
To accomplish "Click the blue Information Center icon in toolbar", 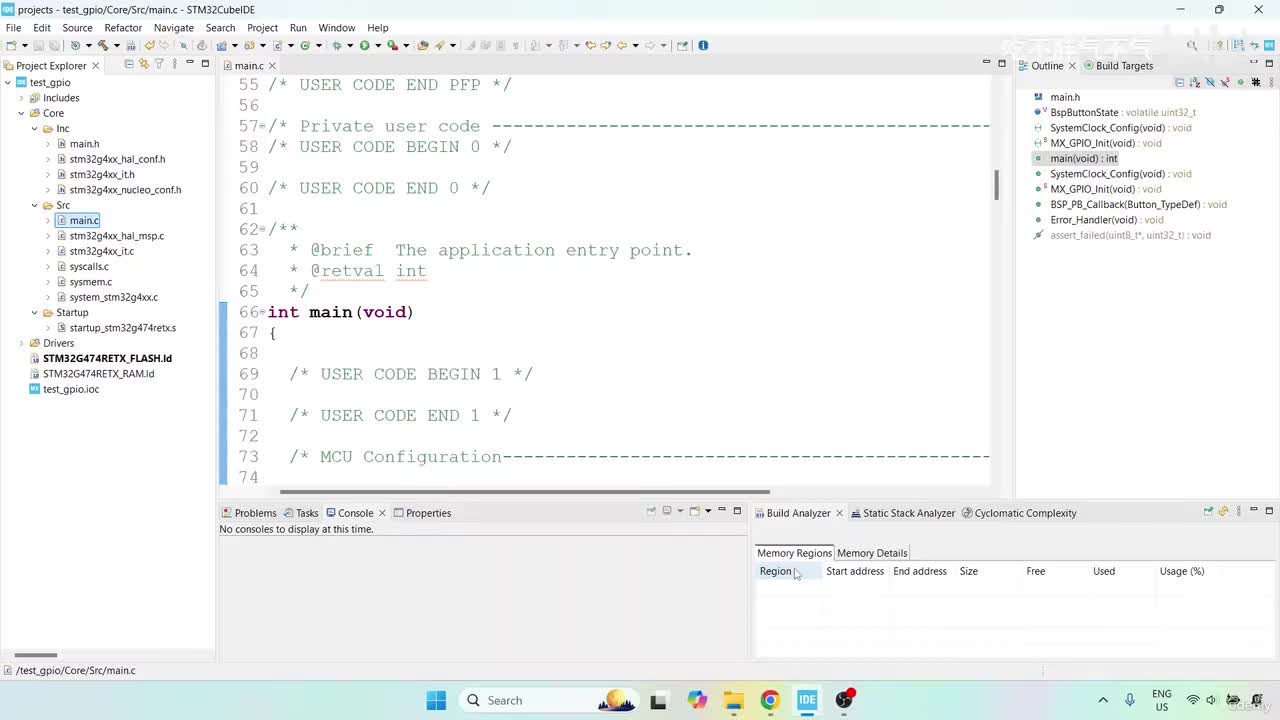I will coord(703,45).
